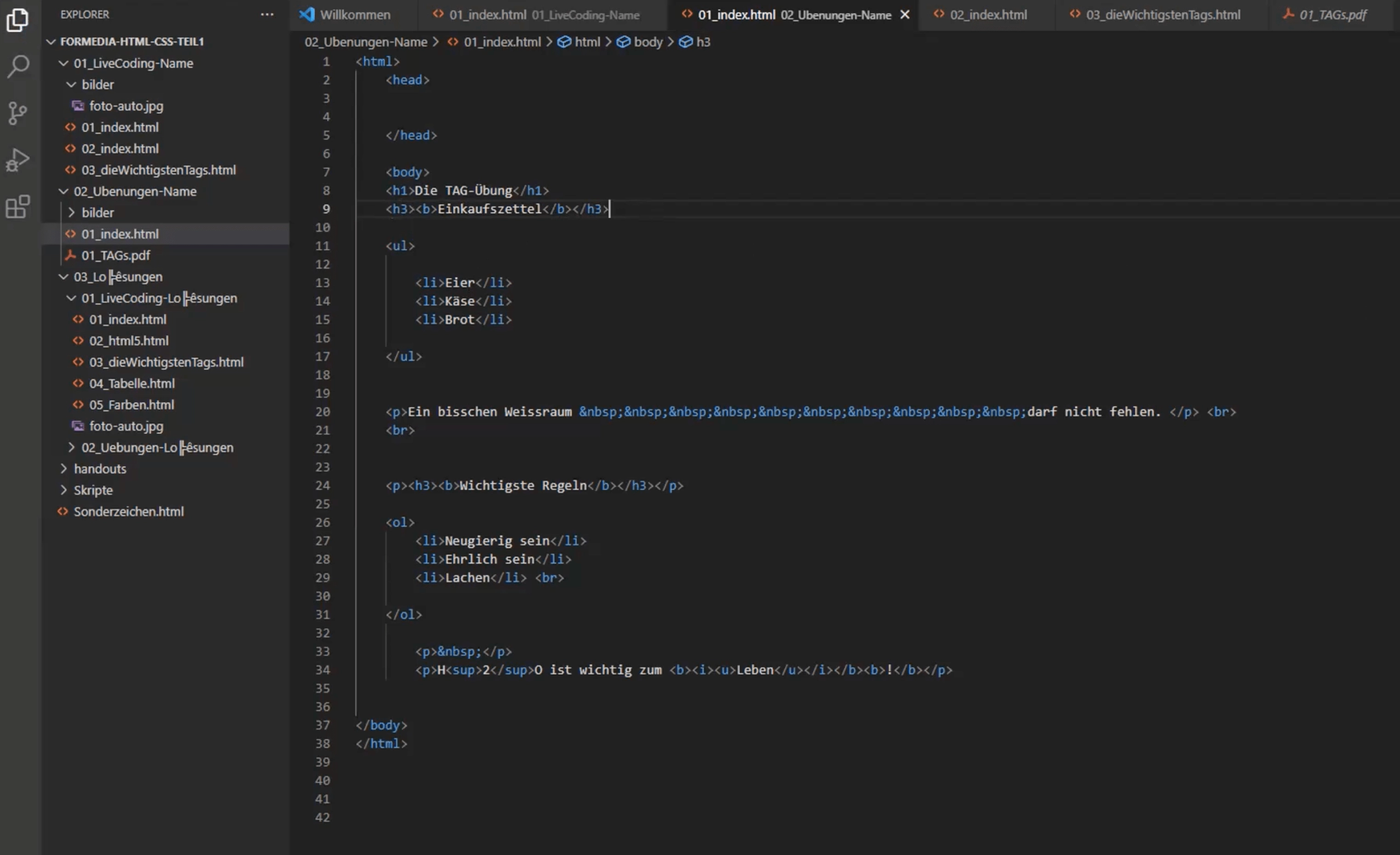Image resolution: width=1400 pixels, height=855 pixels.
Task: Open the Run and Debug panel
Action: tap(17, 160)
